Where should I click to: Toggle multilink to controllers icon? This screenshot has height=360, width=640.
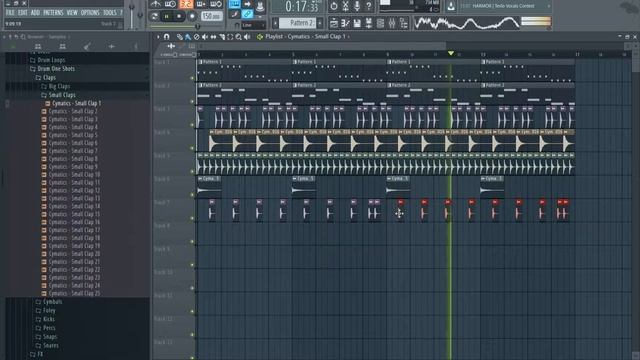(x=247, y=14)
